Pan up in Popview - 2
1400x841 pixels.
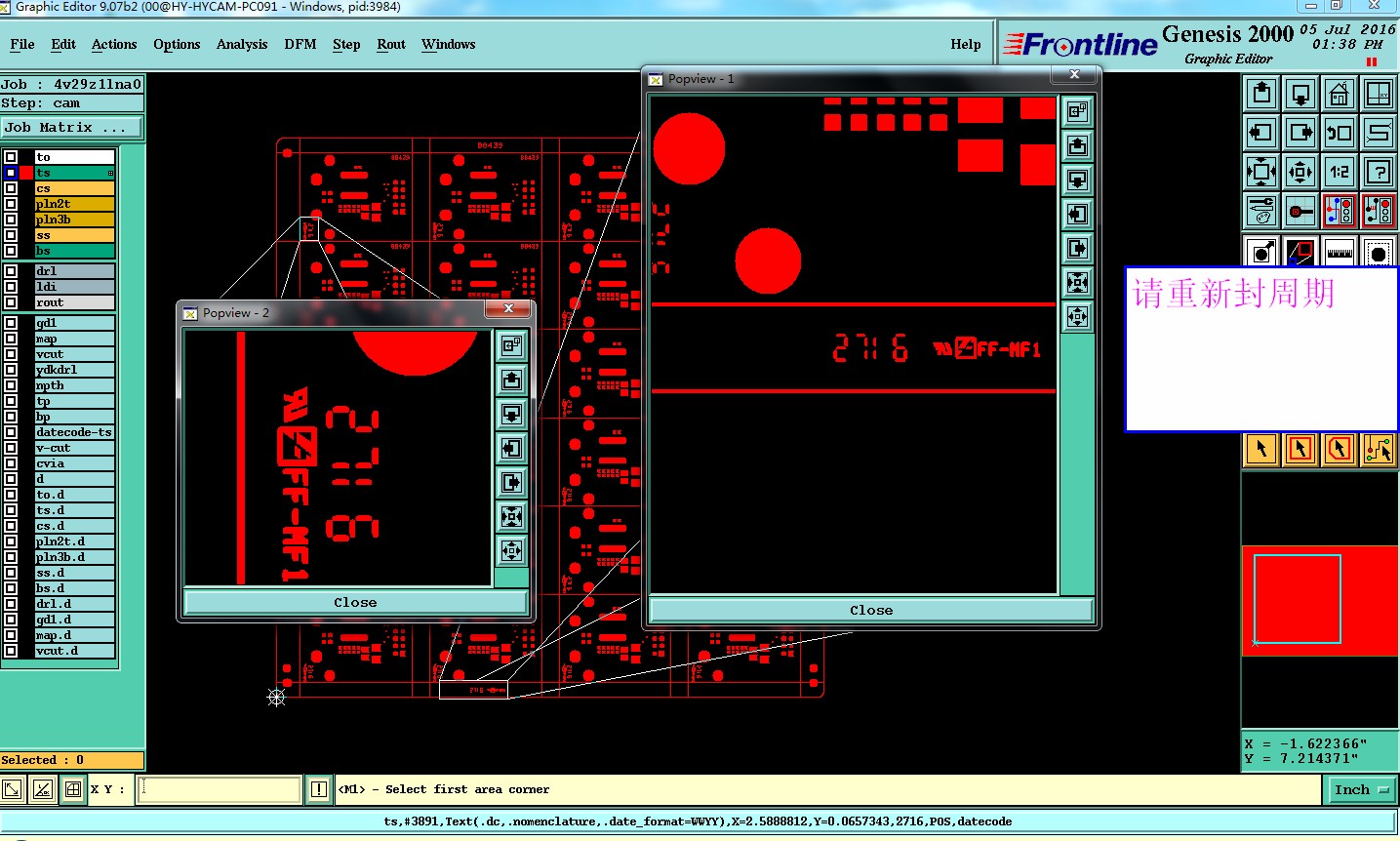(511, 380)
